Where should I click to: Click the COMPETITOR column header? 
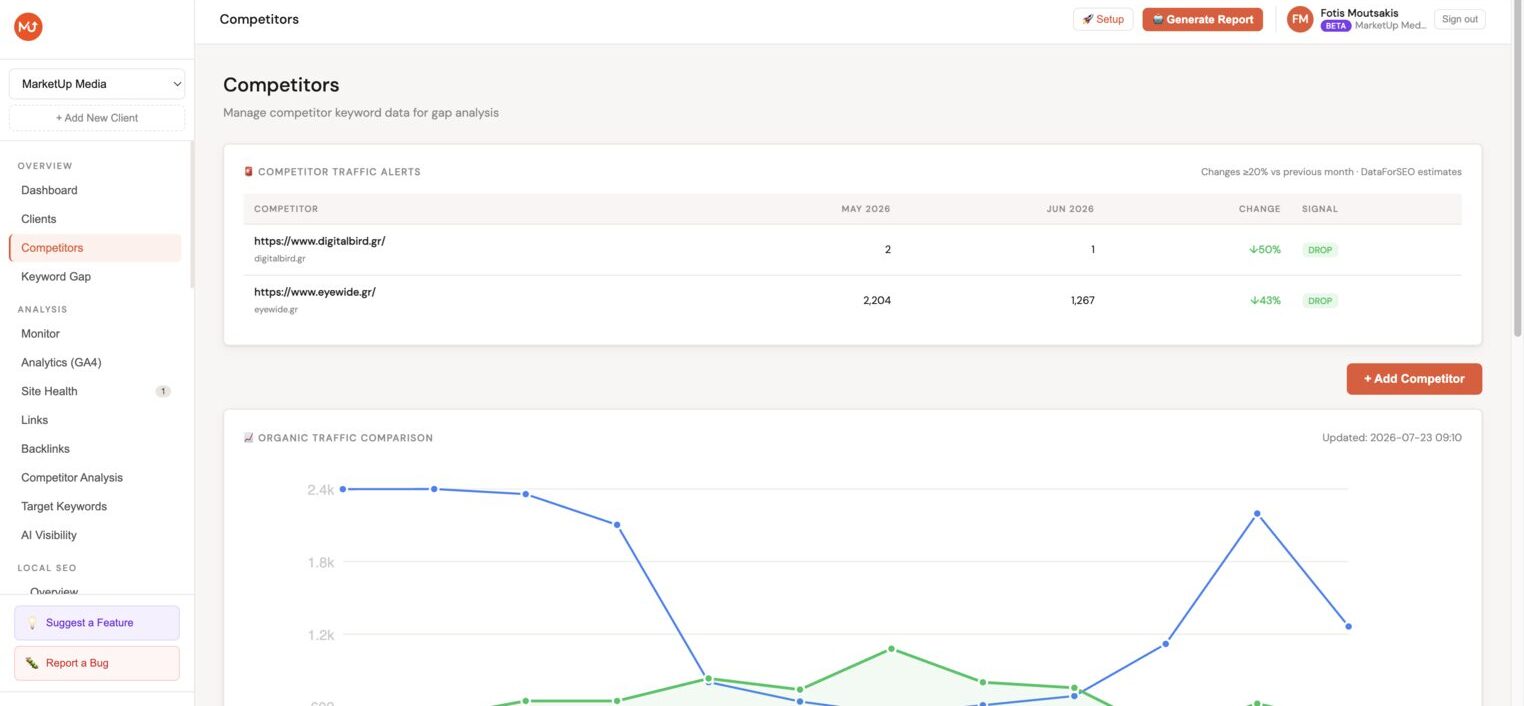(286, 209)
